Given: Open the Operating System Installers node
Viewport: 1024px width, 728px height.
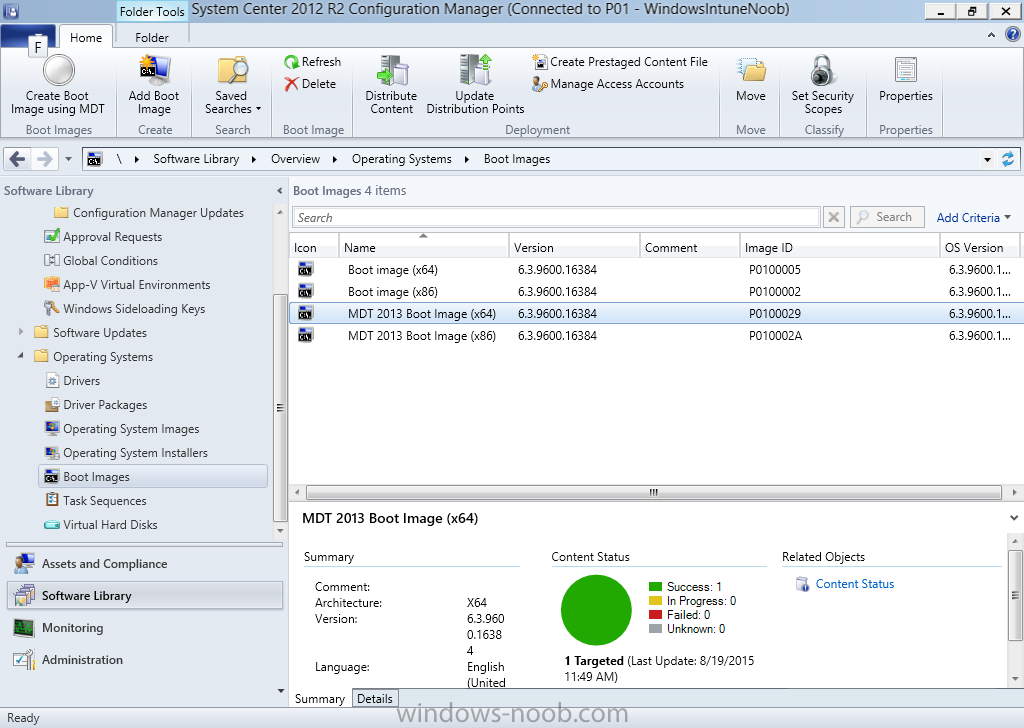Looking at the screenshot, I should (135, 453).
